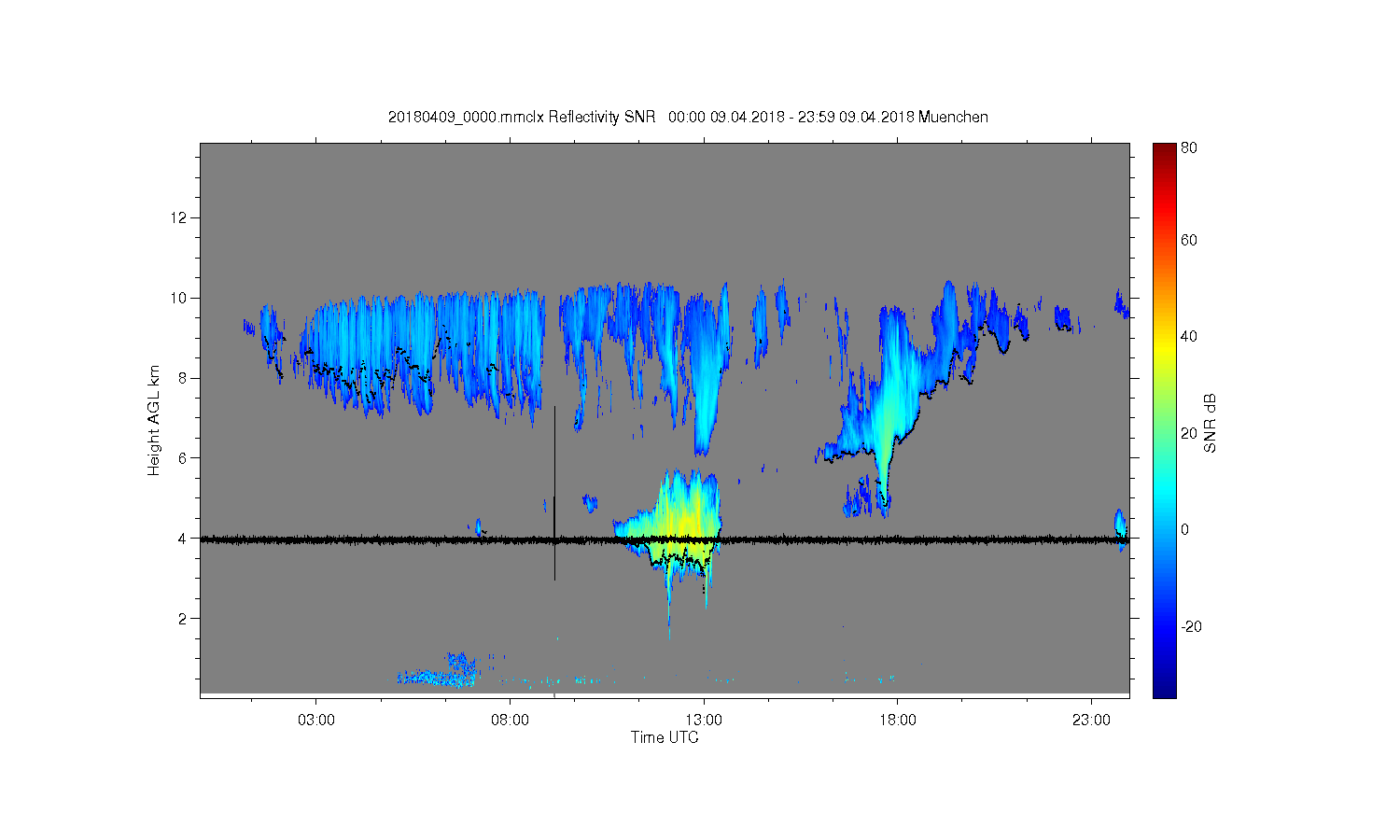Click the 18:00 time tick label
The height and width of the screenshot is (840, 1400).
[x=898, y=721]
